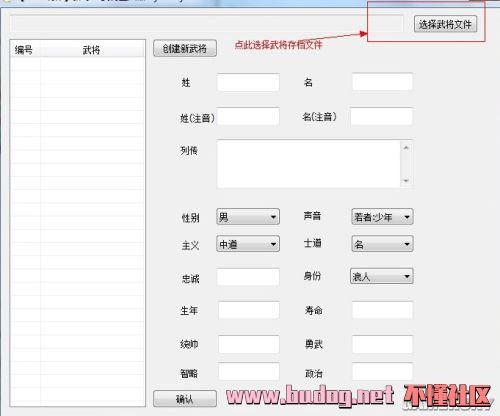
Task: Focus the 姓(注音) text box
Action: point(248,116)
